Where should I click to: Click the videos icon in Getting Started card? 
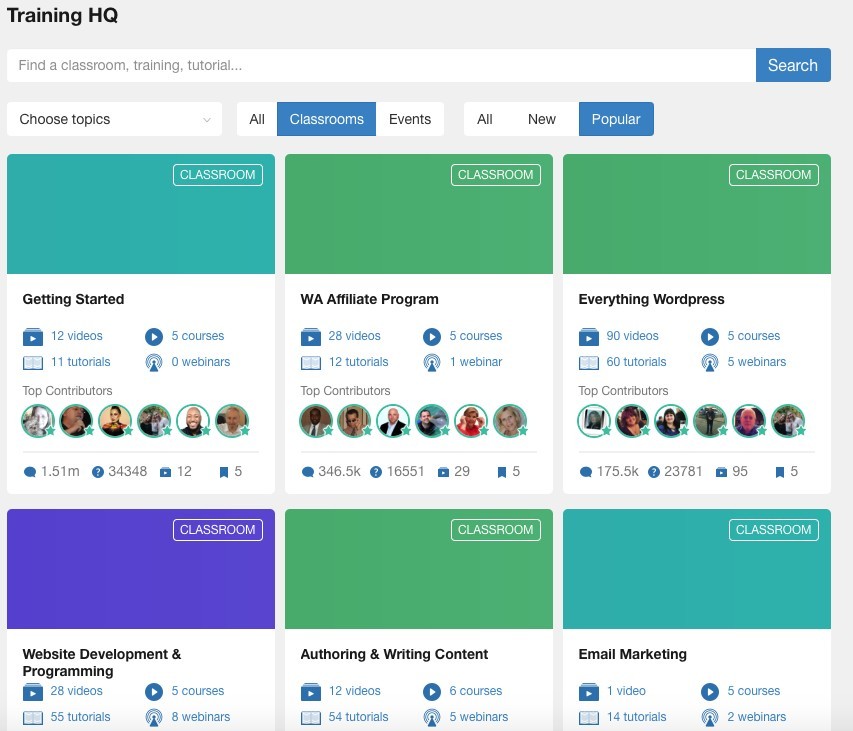click(33, 337)
